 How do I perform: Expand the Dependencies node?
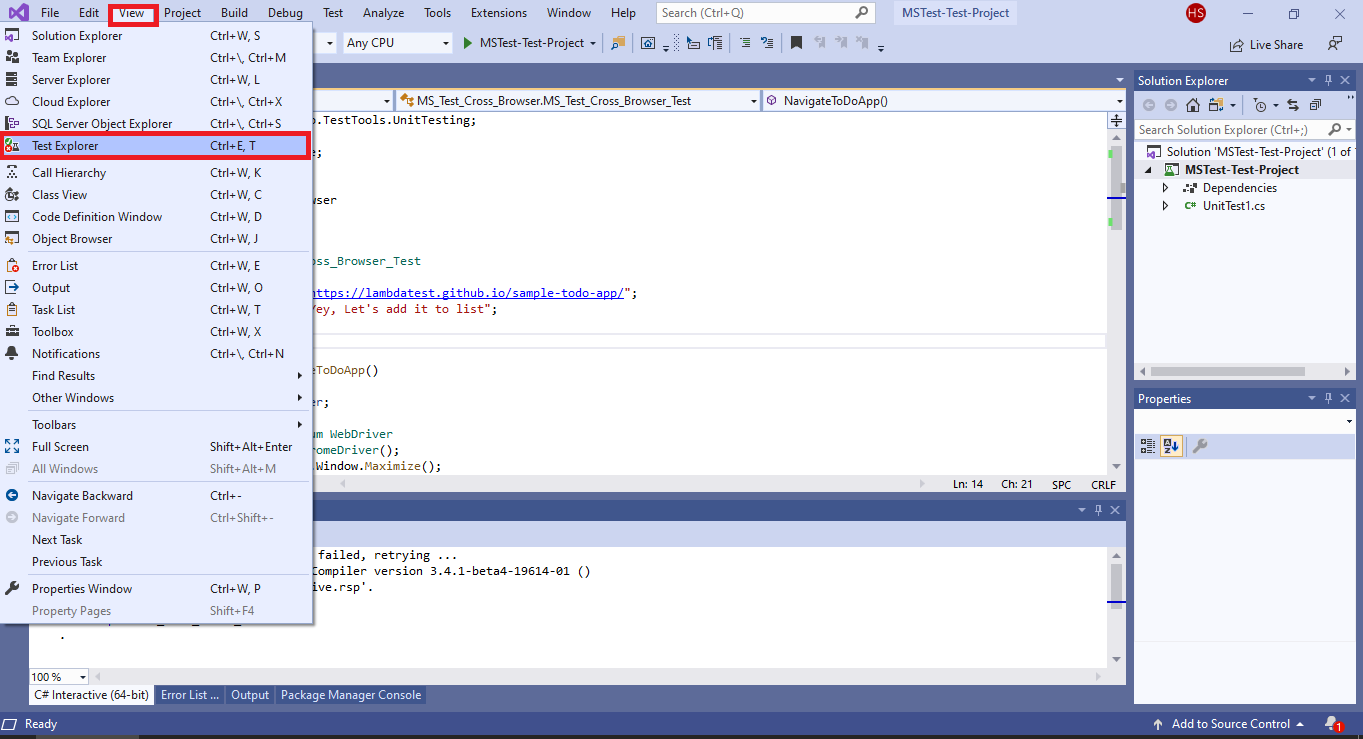[1165, 188]
